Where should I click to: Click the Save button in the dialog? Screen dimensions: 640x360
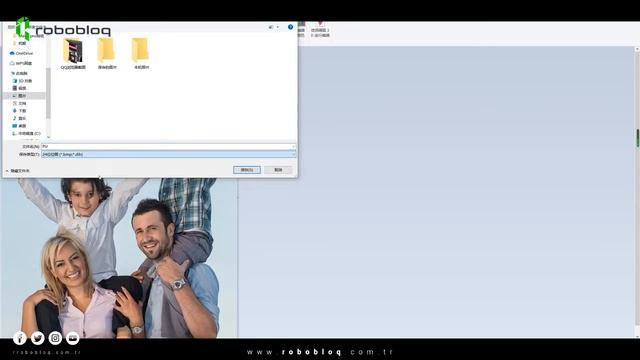[247, 170]
